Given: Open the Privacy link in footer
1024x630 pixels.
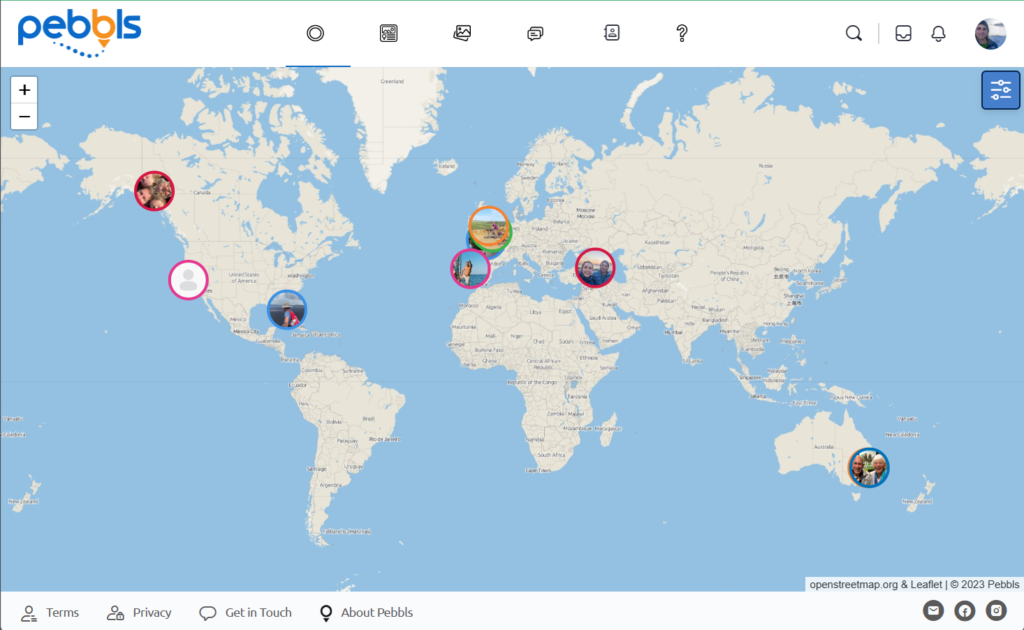Looking at the screenshot, I should click(139, 612).
